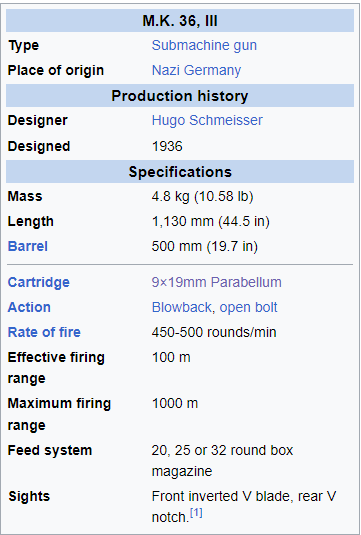Open the Blowback link
Screen dimensions: 361x535
[182, 307]
